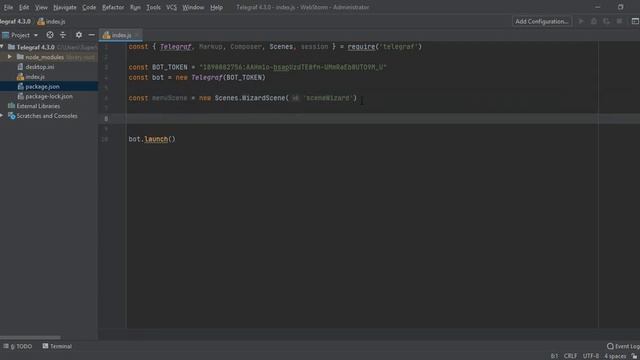Click the require('telegraf') call
The image size is (640, 360).
[384, 47]
